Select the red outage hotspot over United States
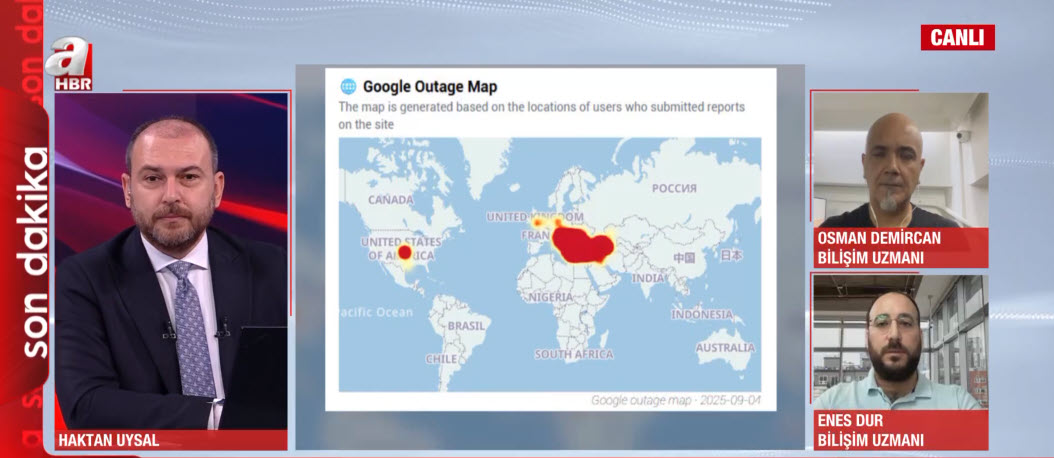1054x458 pixels. tap(404, 252)
